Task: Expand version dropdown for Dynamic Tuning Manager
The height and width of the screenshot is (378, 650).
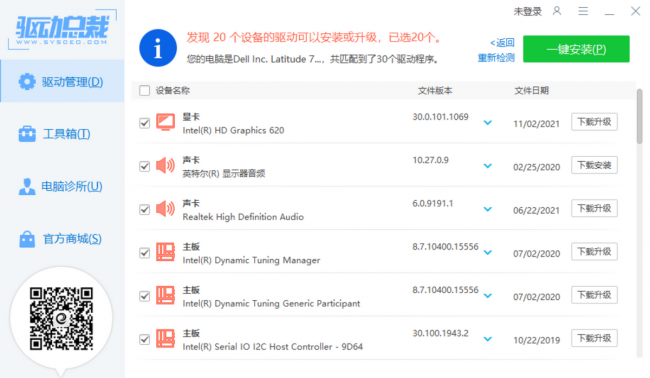Action: pos(488,252)
